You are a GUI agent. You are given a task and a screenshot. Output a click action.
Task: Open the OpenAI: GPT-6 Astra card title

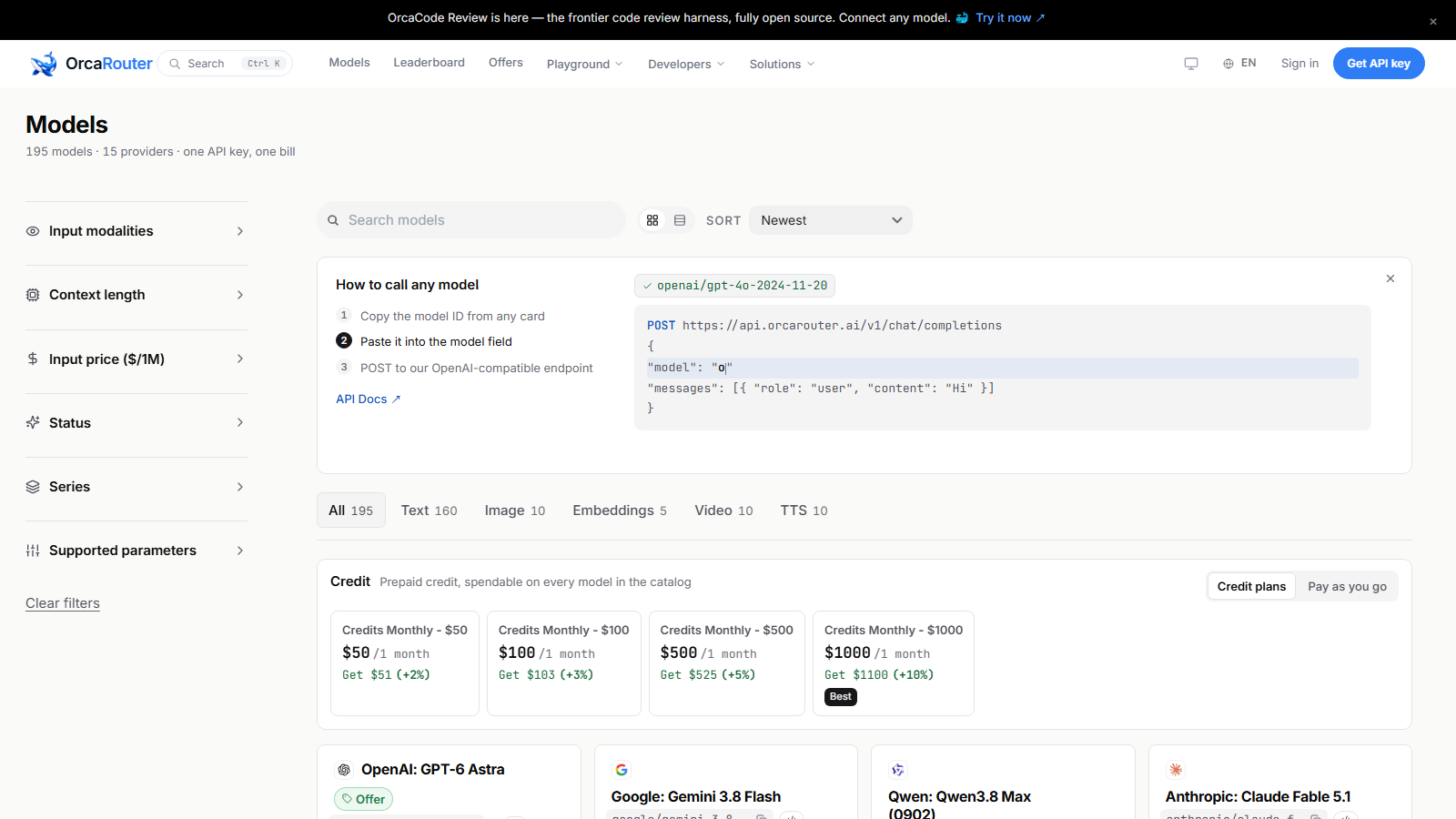click(432, 770)
